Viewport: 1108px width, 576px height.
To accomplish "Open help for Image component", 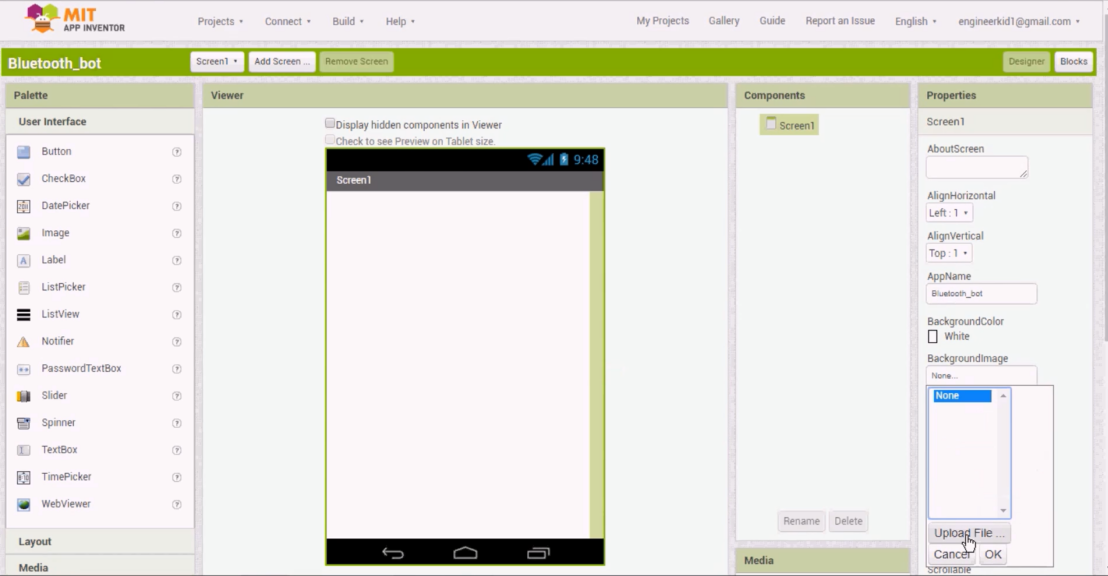I will [x=177, y=233].
